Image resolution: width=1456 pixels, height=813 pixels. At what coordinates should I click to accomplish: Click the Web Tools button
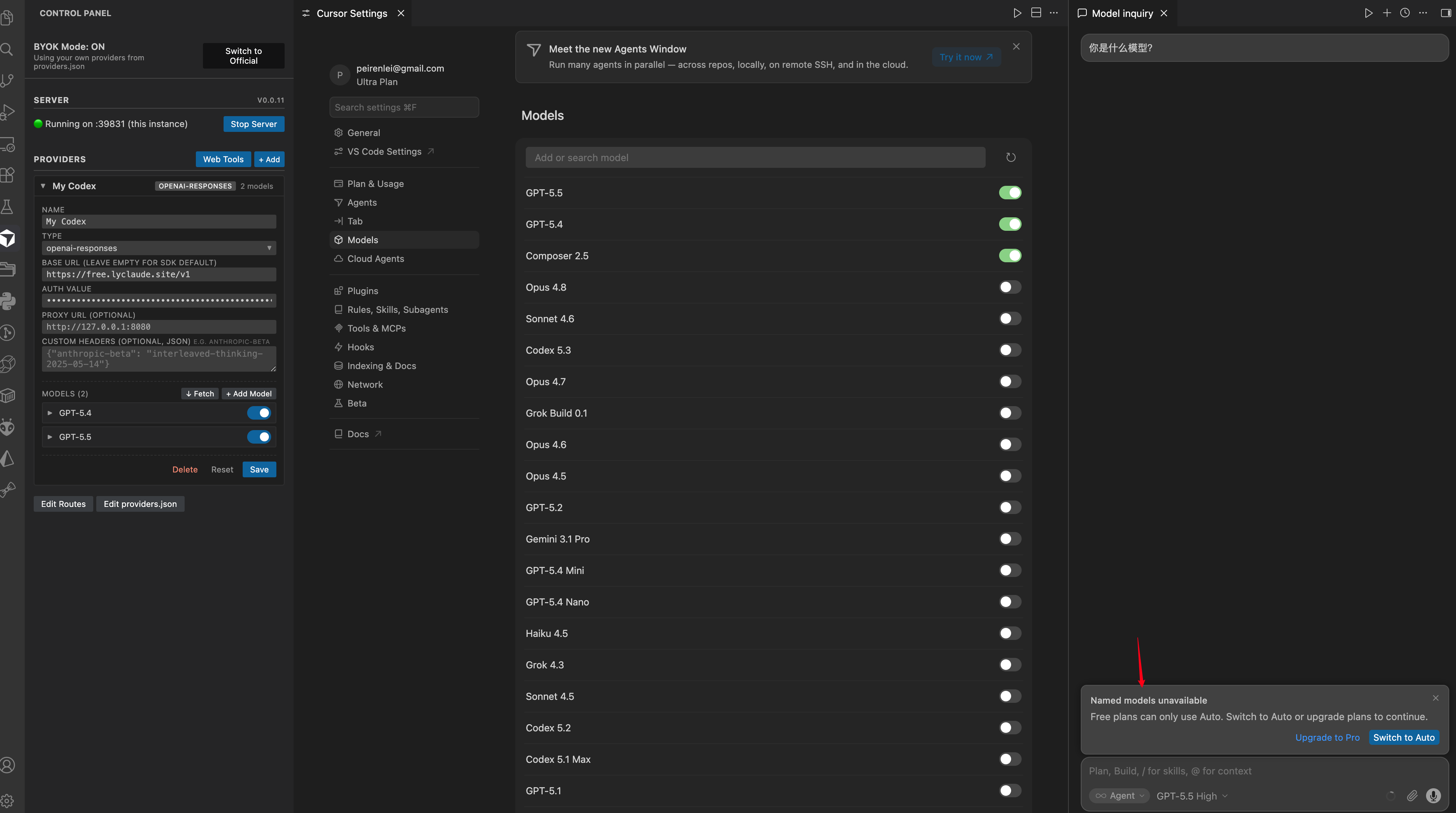point(223,159)
